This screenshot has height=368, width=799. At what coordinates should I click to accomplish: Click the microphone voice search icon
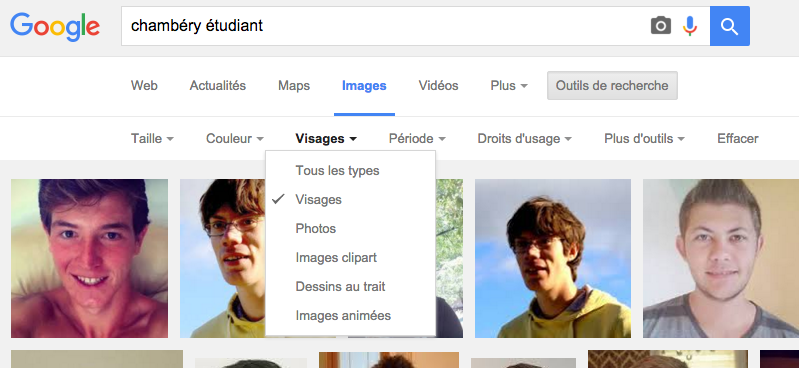point(690,26)
